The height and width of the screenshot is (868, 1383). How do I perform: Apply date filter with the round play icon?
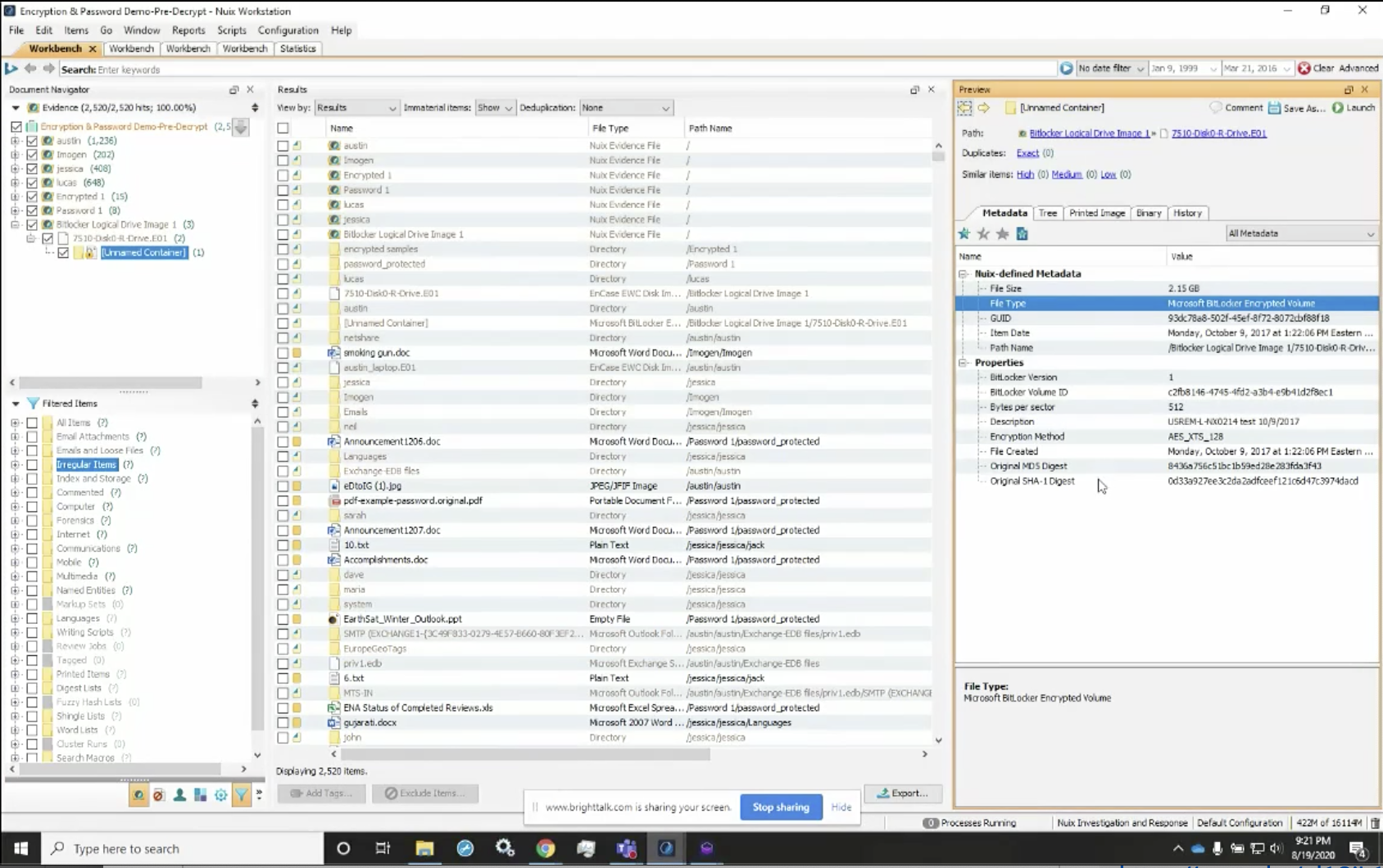(x=1066, y=68)
